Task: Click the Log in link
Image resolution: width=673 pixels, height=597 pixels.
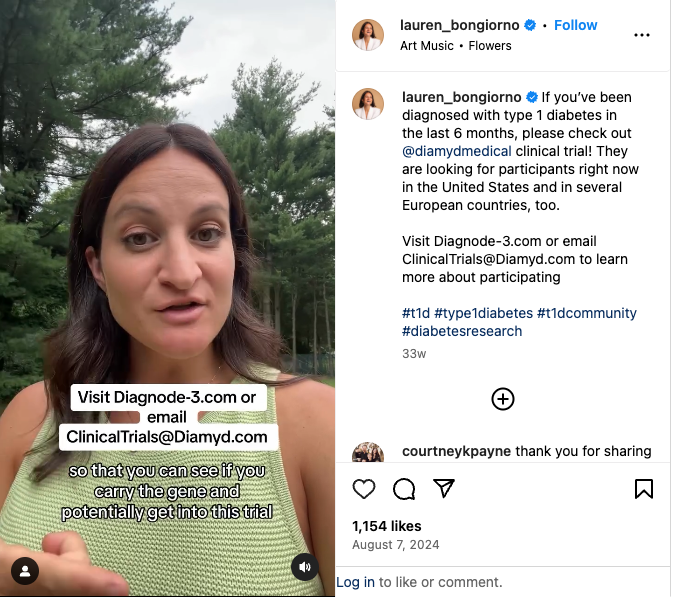Action: 355,582
